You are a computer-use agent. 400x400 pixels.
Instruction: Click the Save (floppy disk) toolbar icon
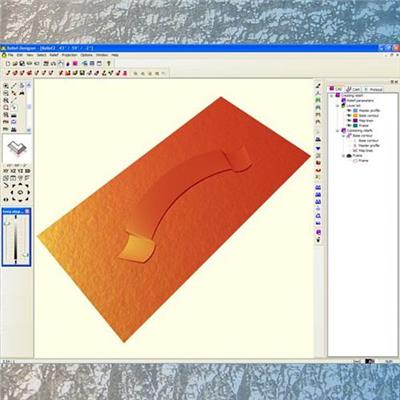tap(22, 63)
